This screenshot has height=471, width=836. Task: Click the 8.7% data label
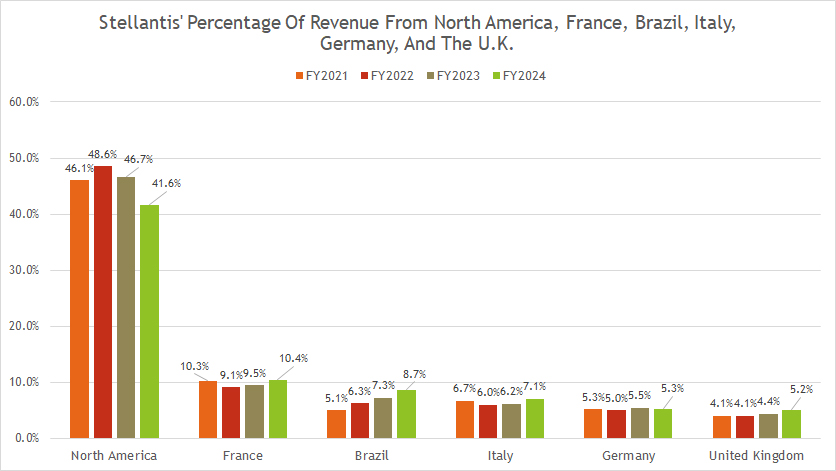[414, 374]
